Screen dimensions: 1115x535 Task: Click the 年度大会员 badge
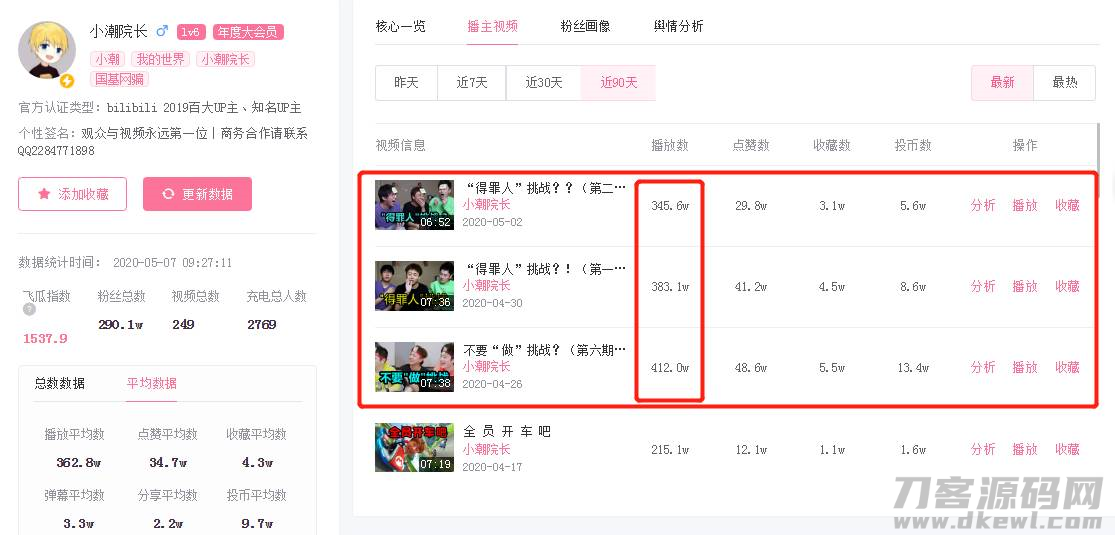click(248, 32)
